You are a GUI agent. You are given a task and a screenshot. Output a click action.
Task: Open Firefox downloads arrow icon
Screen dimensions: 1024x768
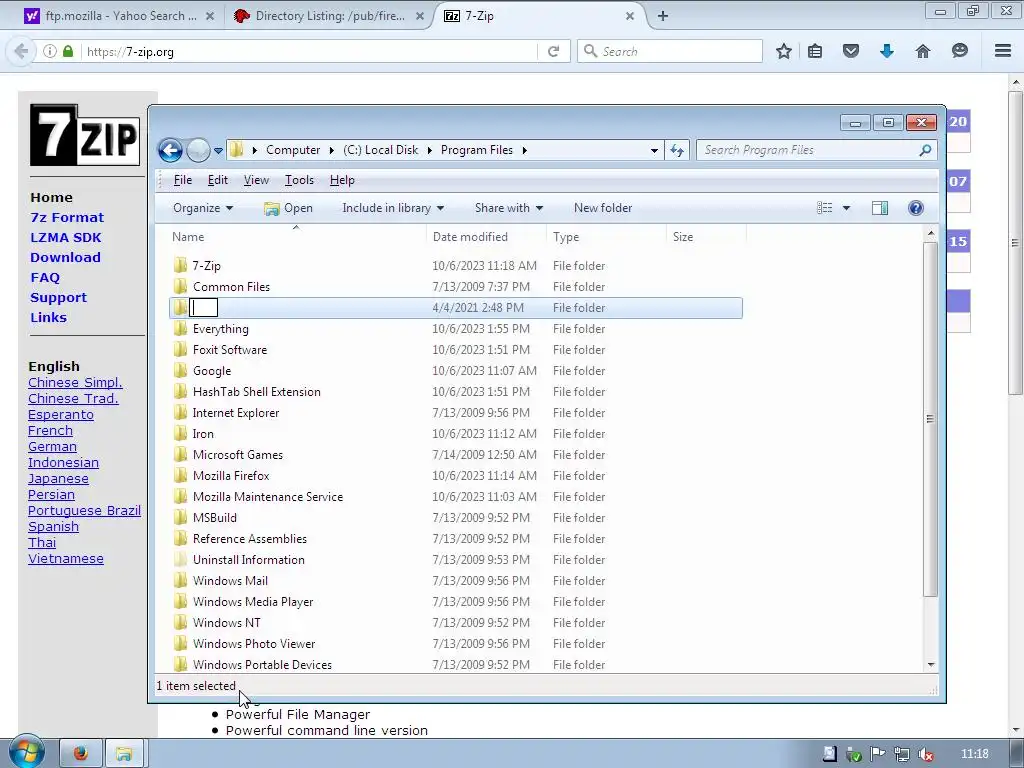pyautogui.click(x=886, y=51)
